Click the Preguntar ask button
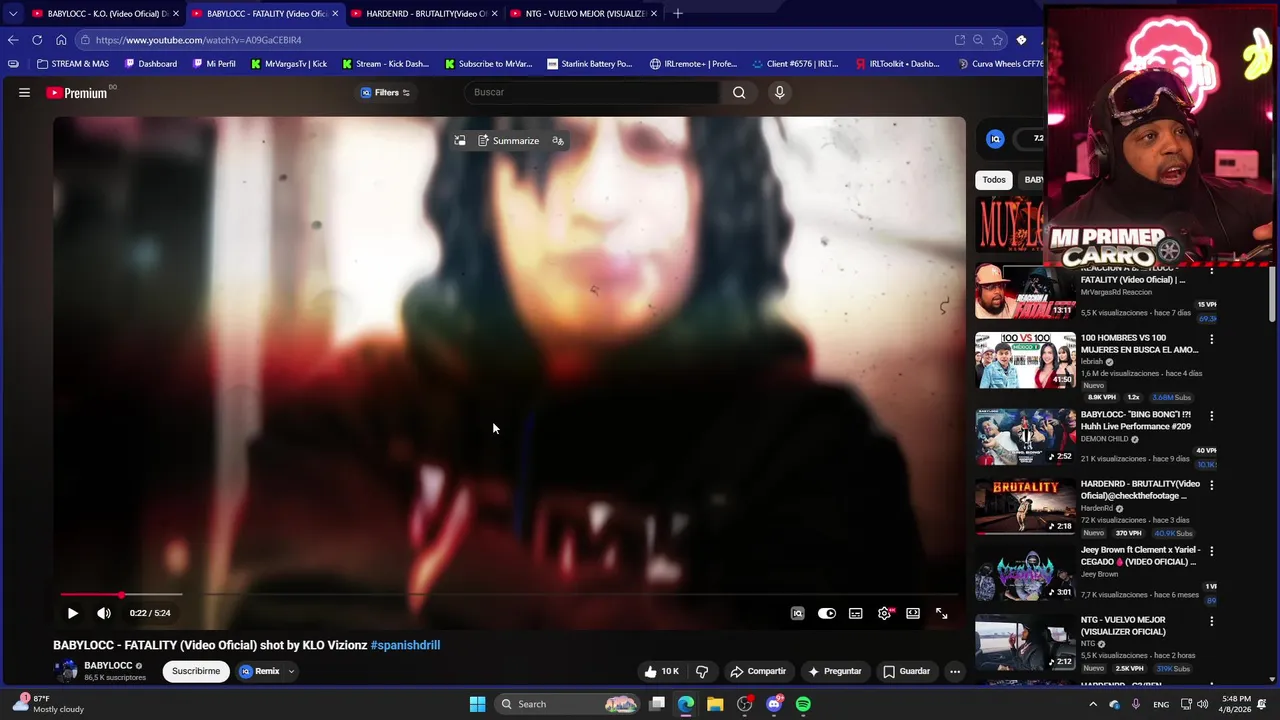 pyautogui.click(x=835, y=671)
